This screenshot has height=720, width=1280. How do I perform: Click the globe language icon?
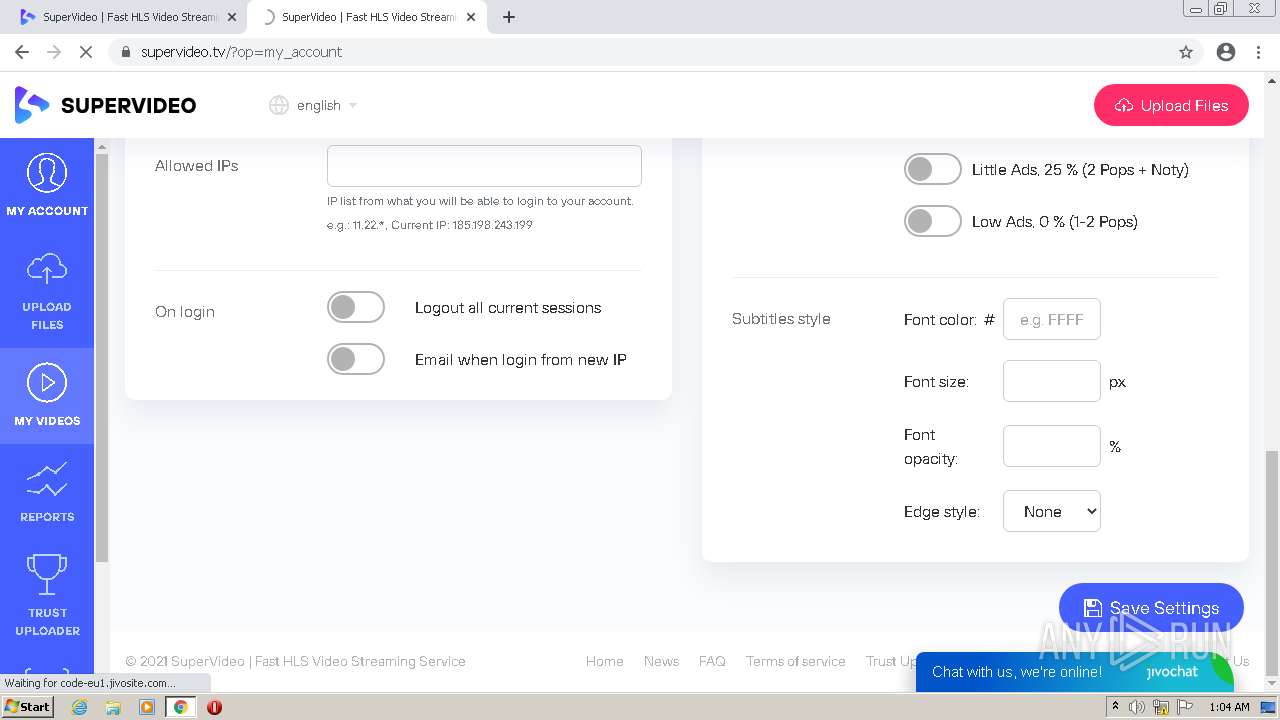(279, 105)
